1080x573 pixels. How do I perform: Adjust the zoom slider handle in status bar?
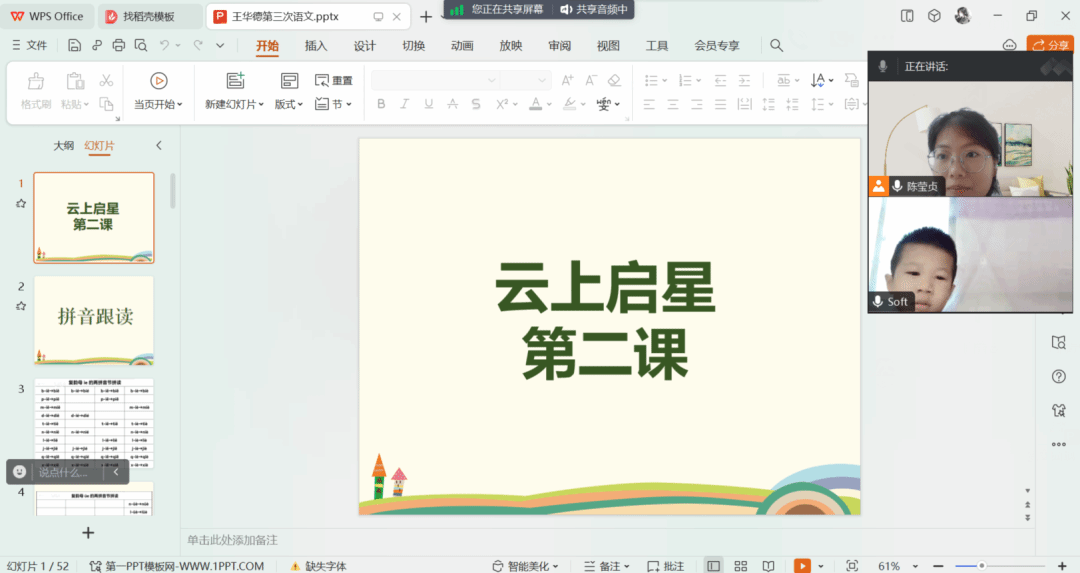982,566
